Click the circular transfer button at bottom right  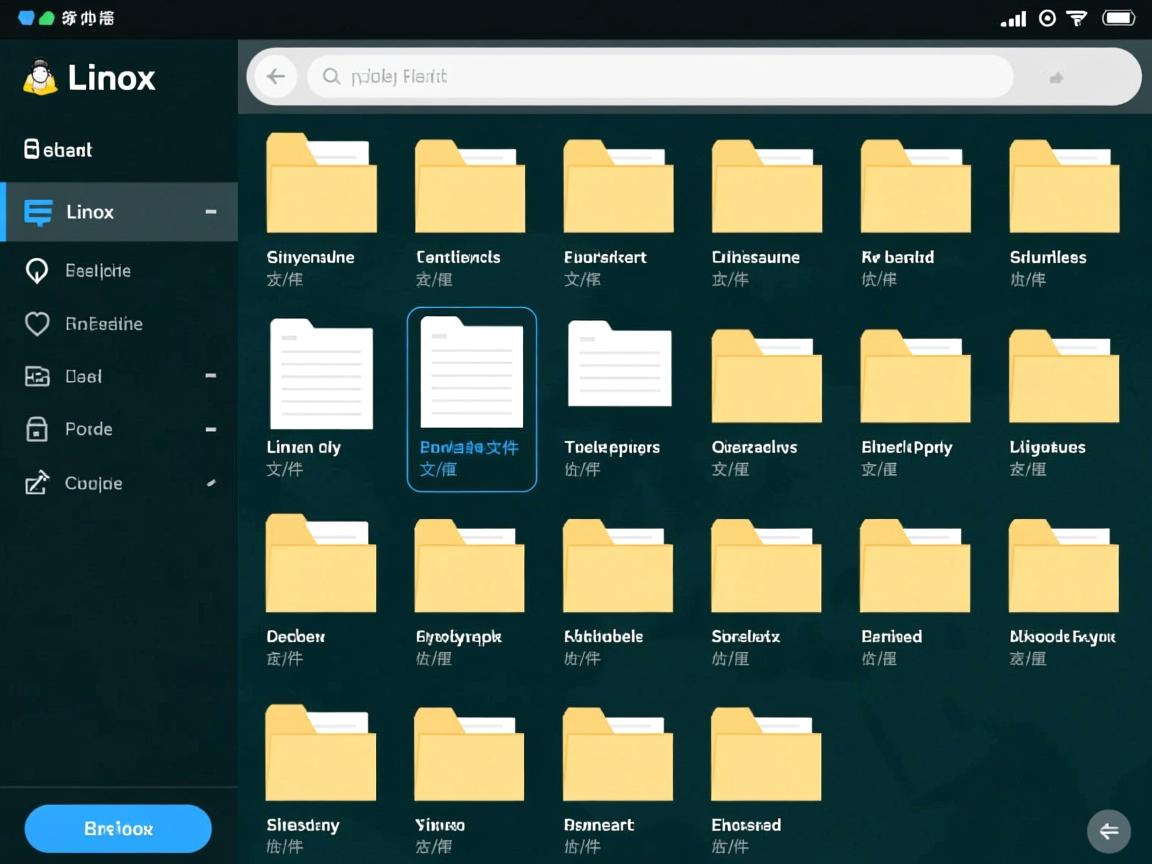pos(1109,831)
